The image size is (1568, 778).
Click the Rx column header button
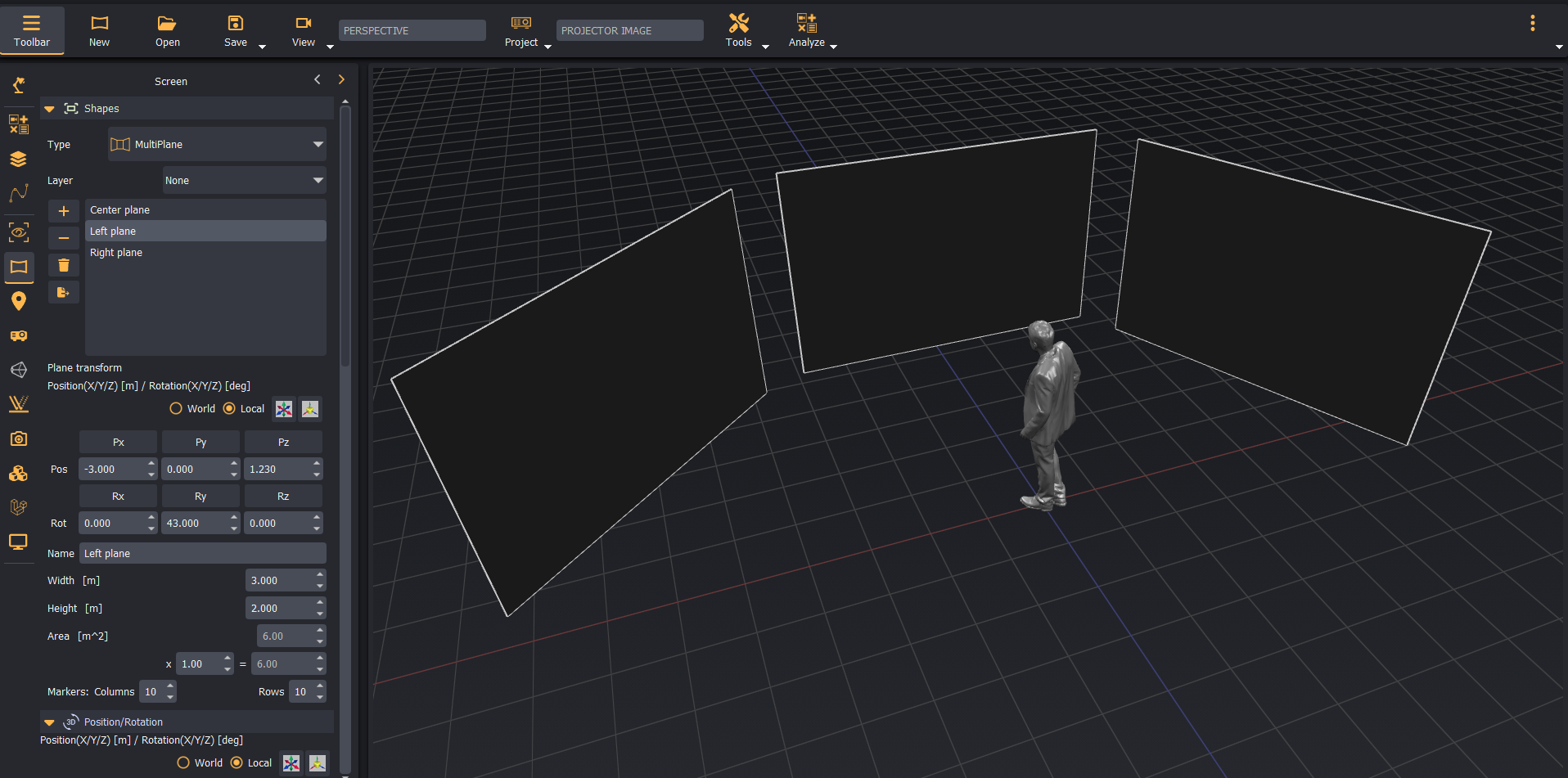pos(118,496)
